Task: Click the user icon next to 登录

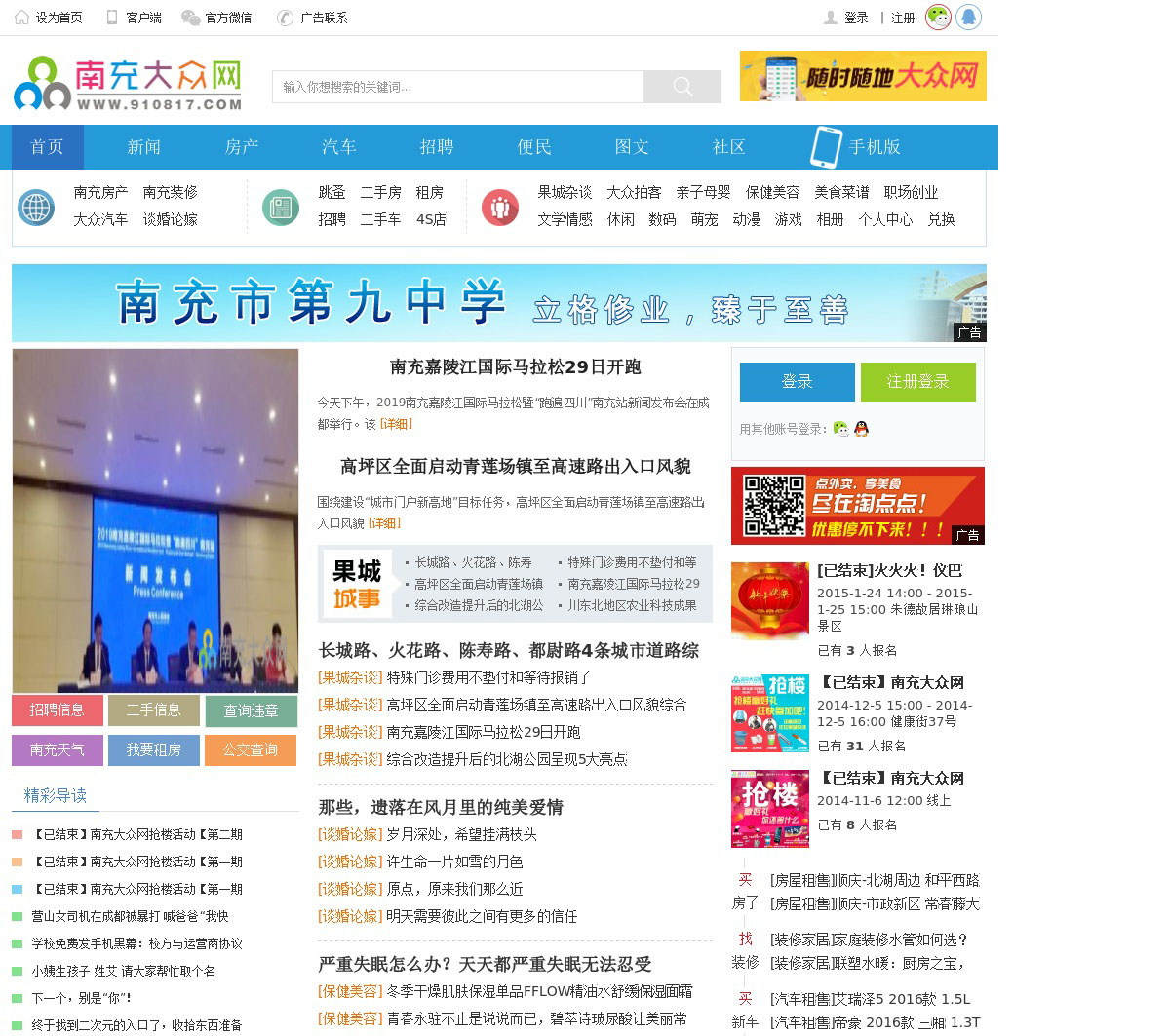Action: [831, 18]
